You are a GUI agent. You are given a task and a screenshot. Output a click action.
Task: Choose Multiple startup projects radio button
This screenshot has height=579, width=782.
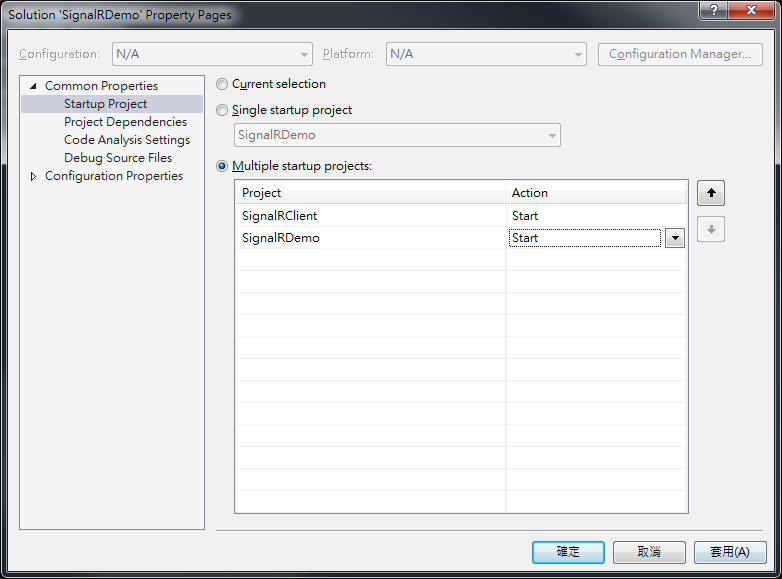pos(222,166)
